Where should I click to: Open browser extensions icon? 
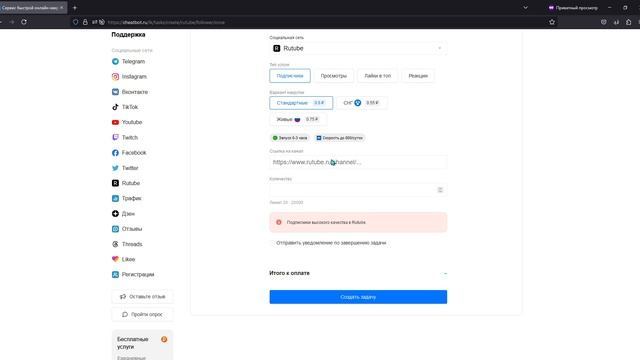[x=629, y=22]
